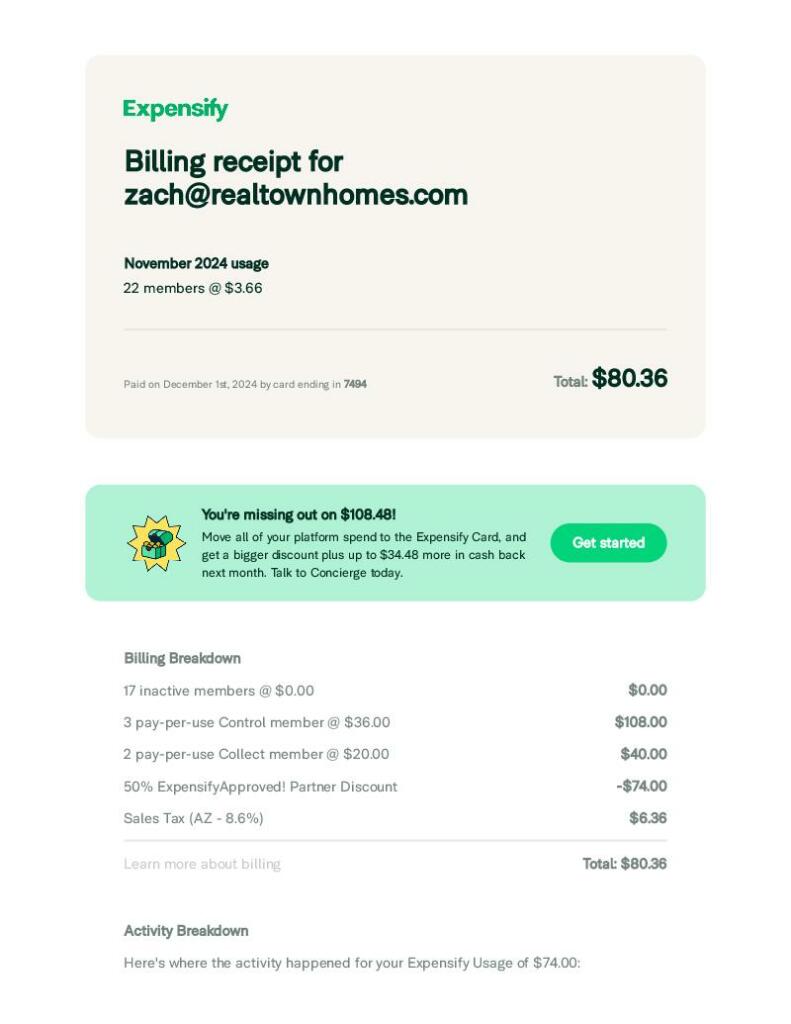Select the 17 inactive members row
Image resolution: width=791 pixels, height=1024 pixels.
pyautogui.click(x=218, y=690)
